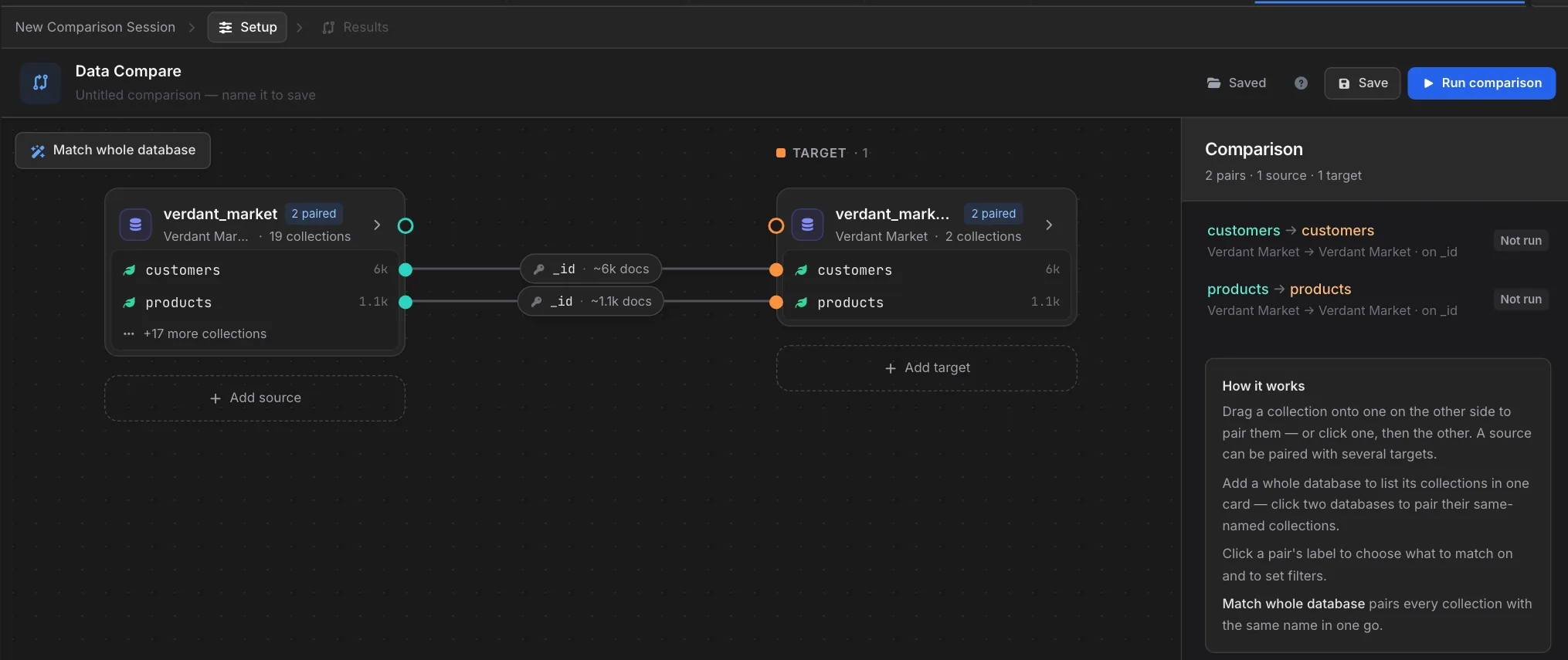Click the Data Compare app icon
This screenshot has width=1568, height=660.
[x=40, y=83]
